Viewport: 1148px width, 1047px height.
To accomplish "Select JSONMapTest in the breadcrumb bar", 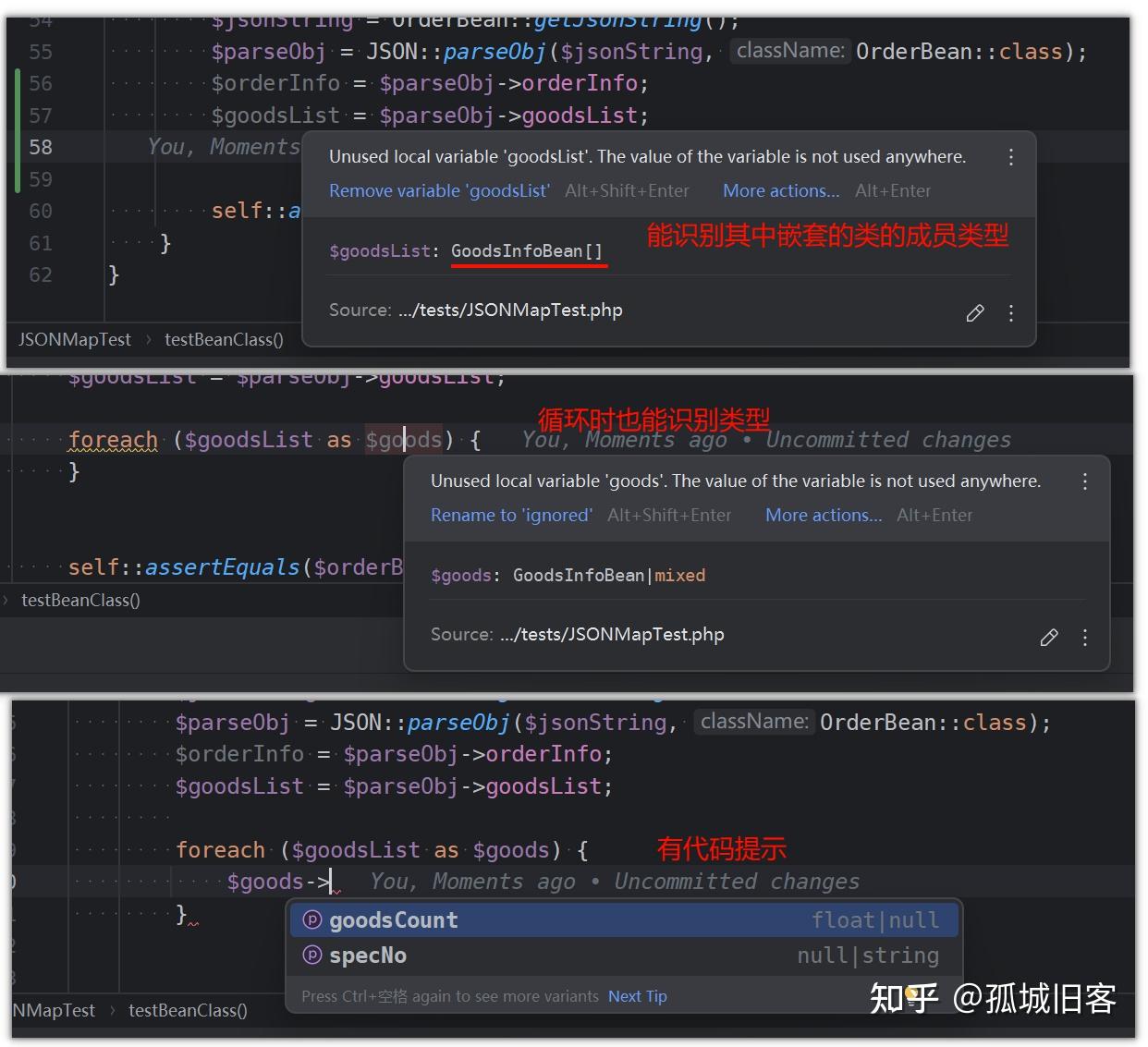I will click(74, 339).
